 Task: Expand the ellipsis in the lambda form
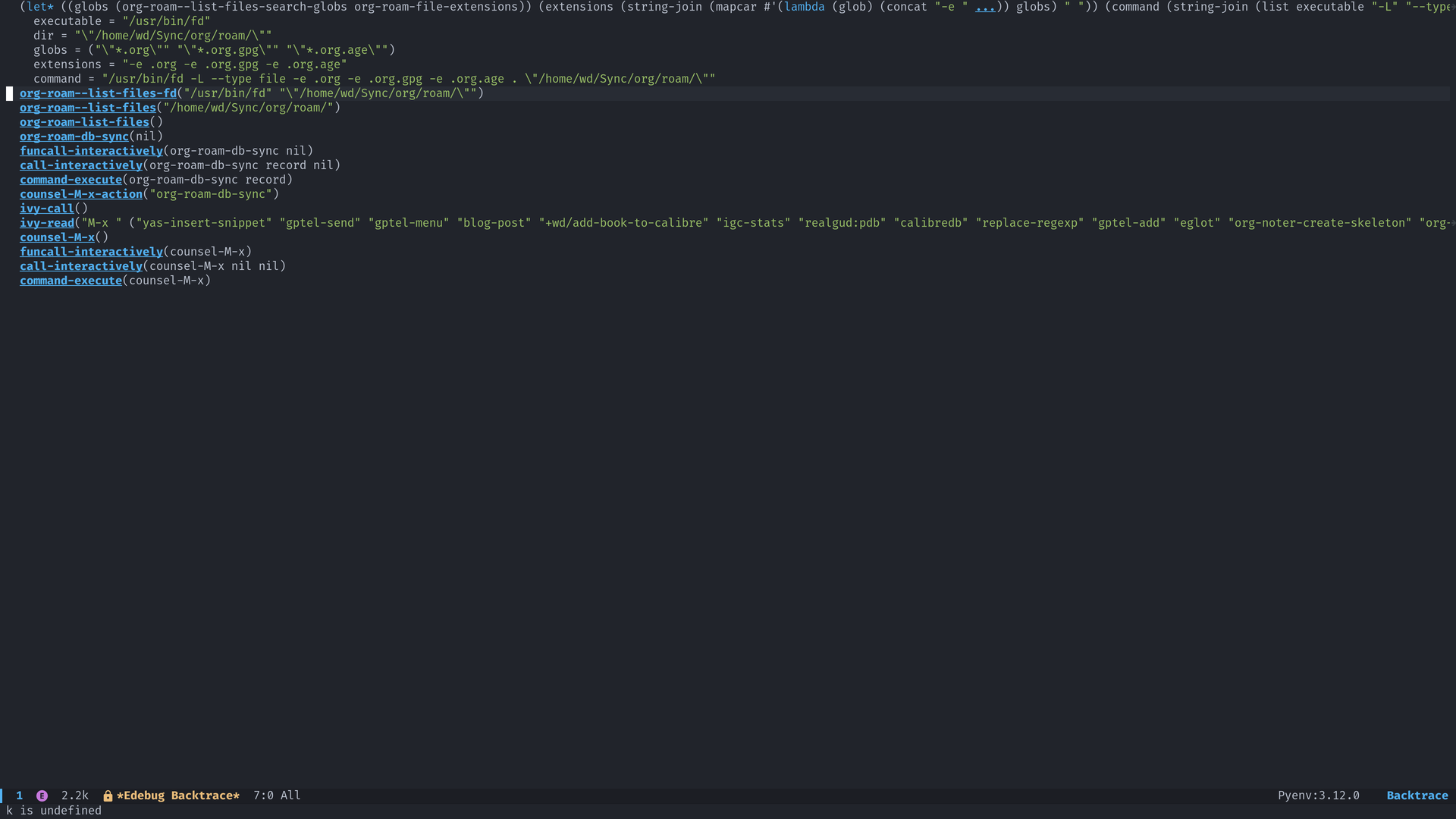(x=984, y=7)
